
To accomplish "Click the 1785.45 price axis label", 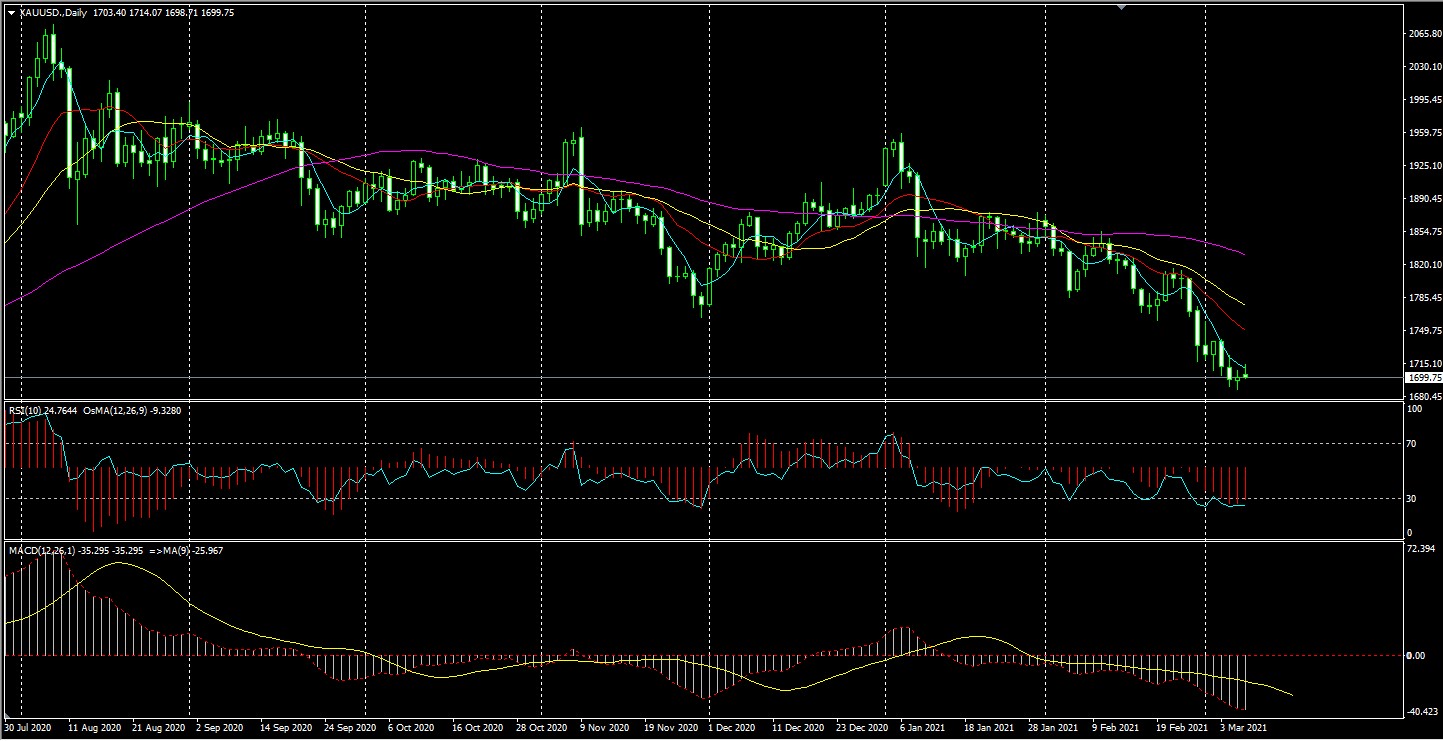I will click(x=1423, y=298).
